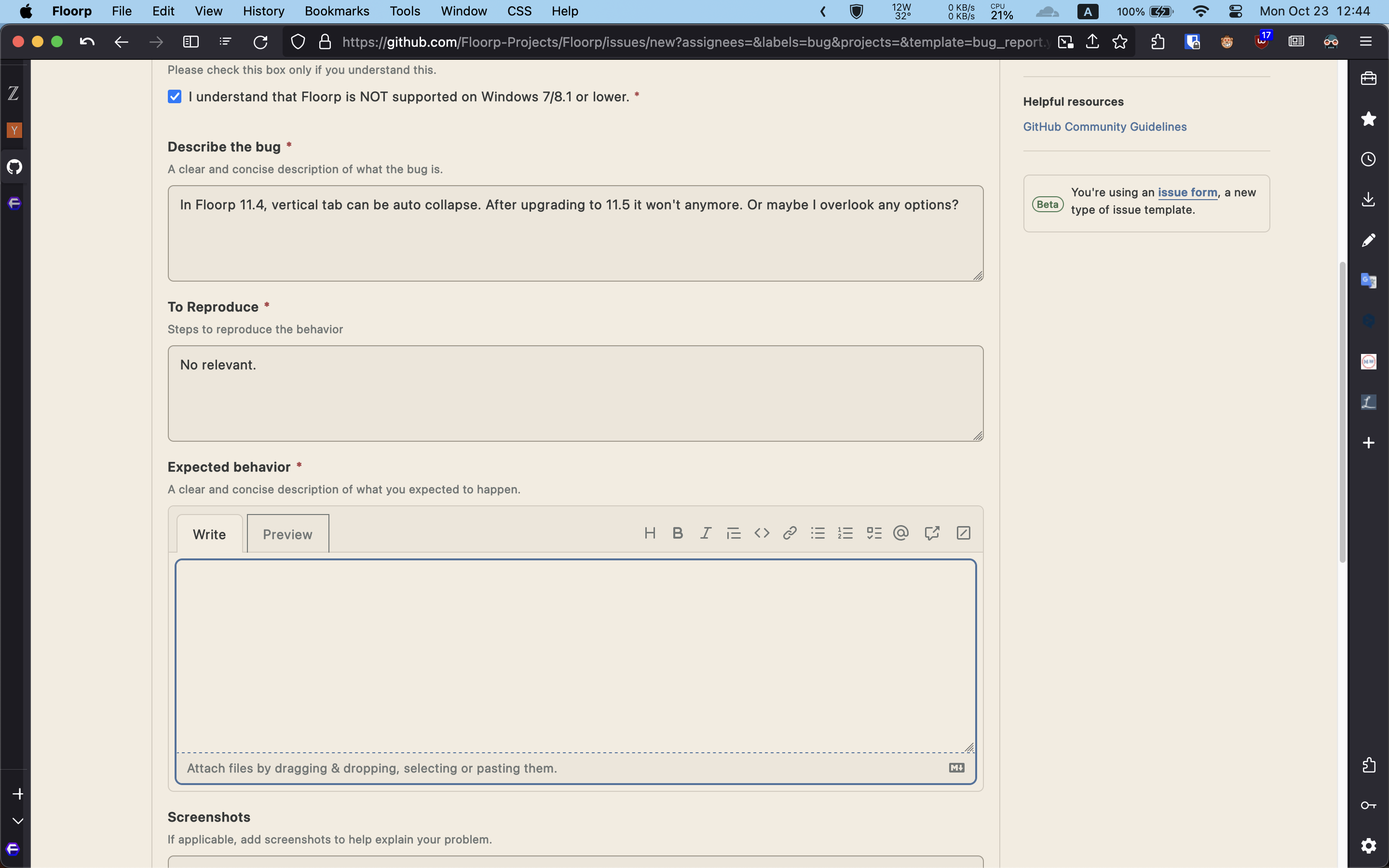
Task: Add a numbered list to the editor
Action: (845, 533)
